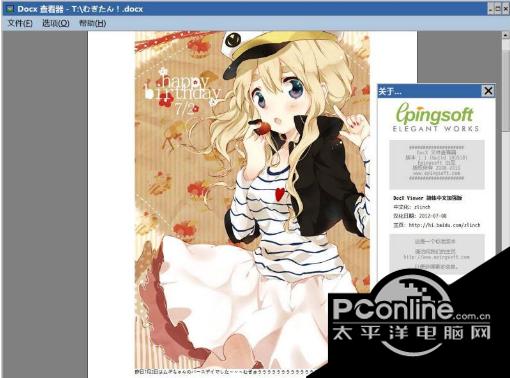This screenshot has width=510, height=378.
Task: Click the scroll-up arrow of the document scrollbar
Action: point(506,35)
